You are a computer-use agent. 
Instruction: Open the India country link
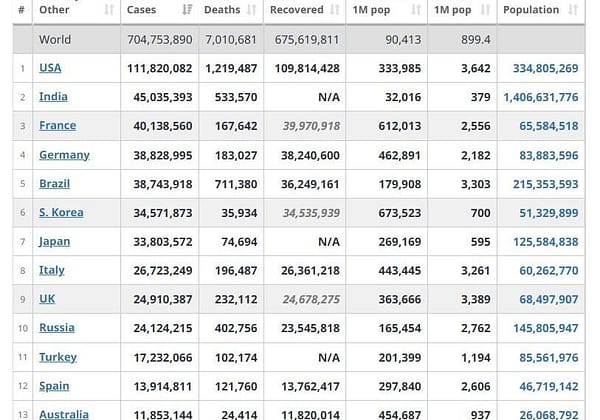click(53, 97)
